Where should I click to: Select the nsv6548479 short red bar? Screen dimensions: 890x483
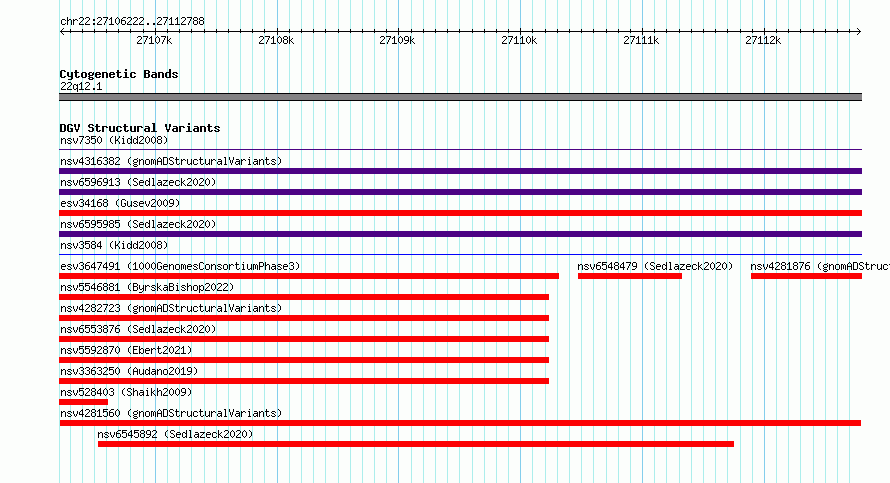[629, 276]
